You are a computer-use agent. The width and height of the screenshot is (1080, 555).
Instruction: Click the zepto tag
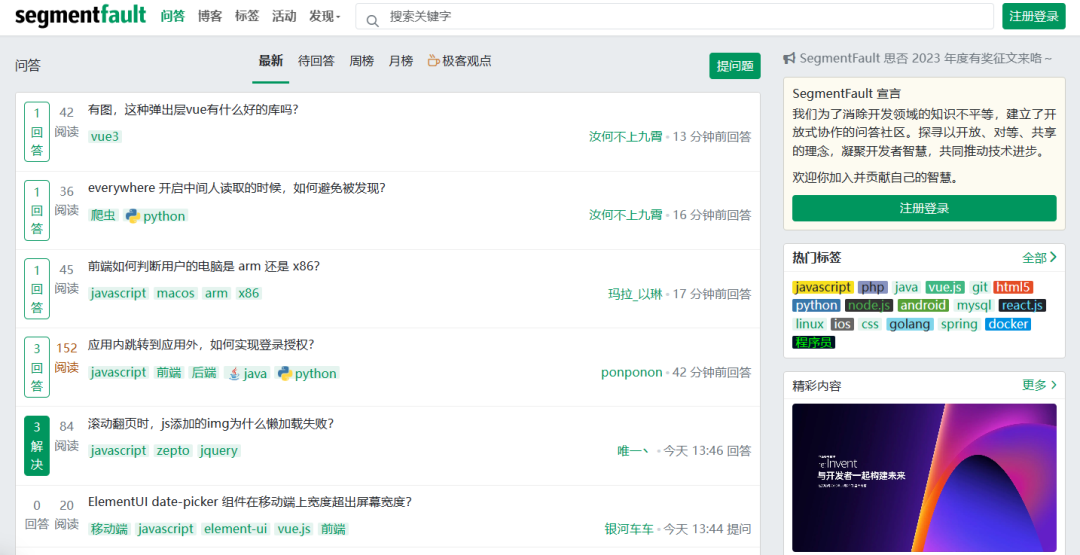coord(173,450)
